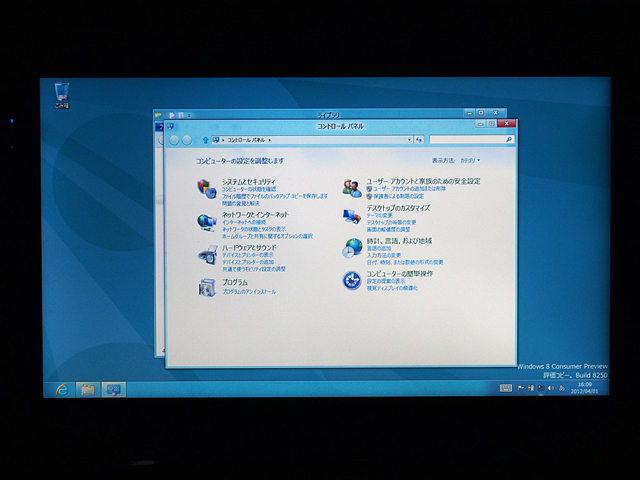The image size is (640, 480).
Task: Click the up-arrow navigation button
Action: click(205, 140)
